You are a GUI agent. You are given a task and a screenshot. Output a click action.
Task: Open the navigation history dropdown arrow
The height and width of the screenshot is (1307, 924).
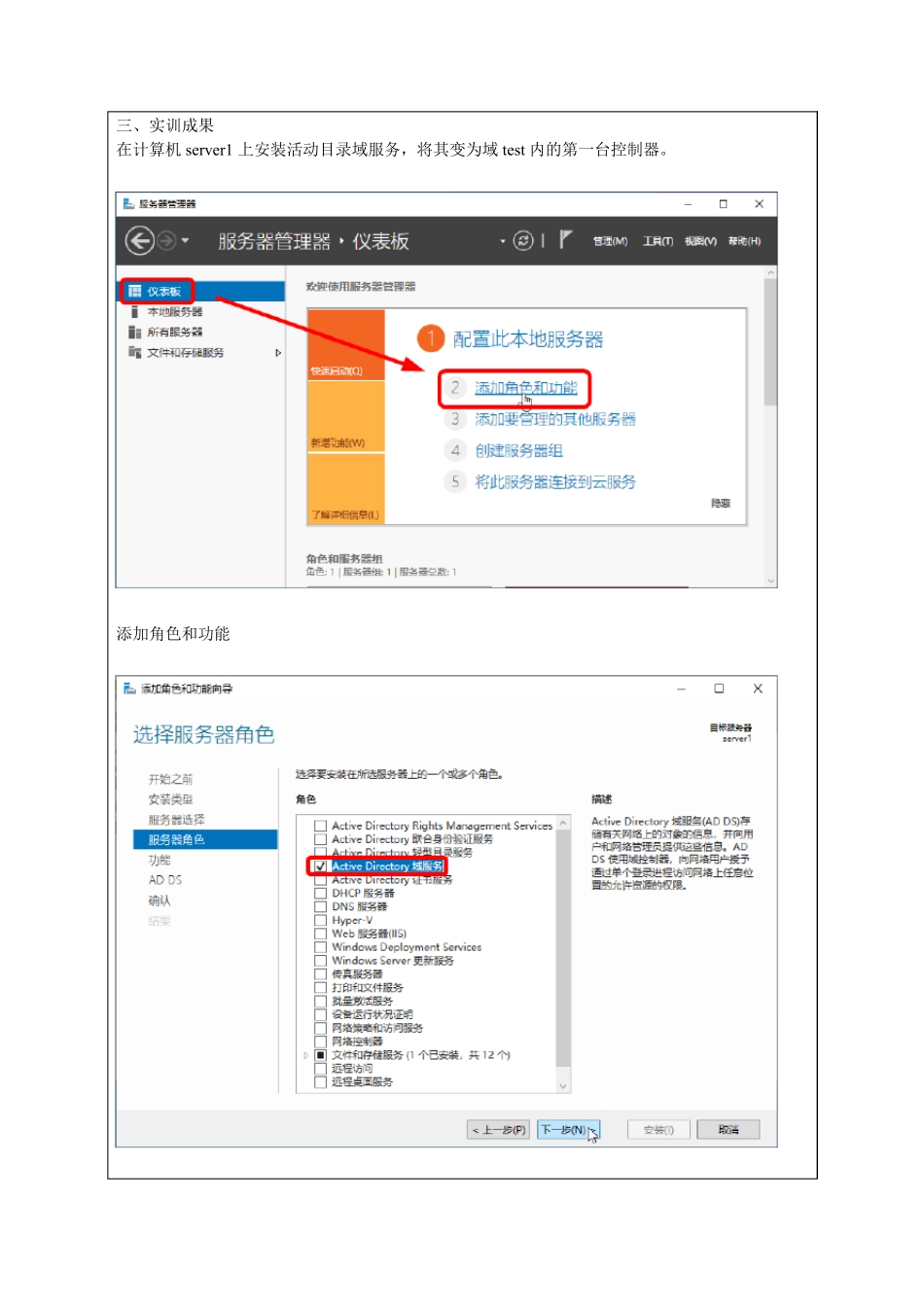[x=185, y=241]
